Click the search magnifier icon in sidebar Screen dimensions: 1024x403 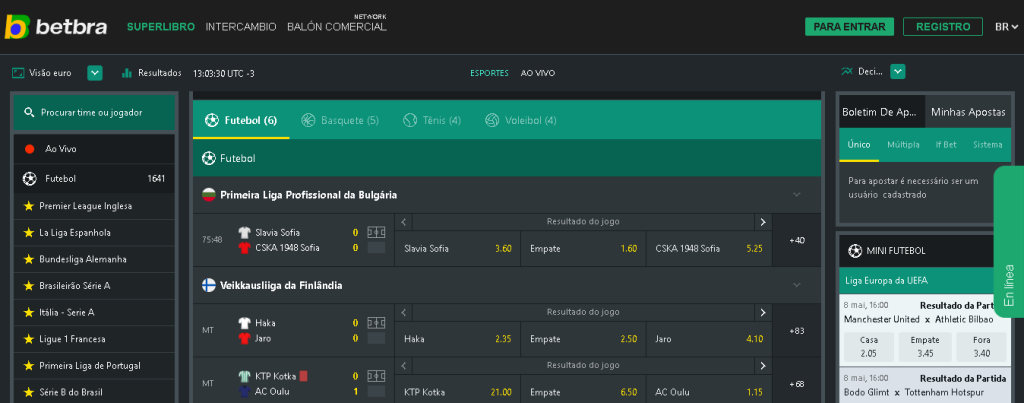[29, 113]
